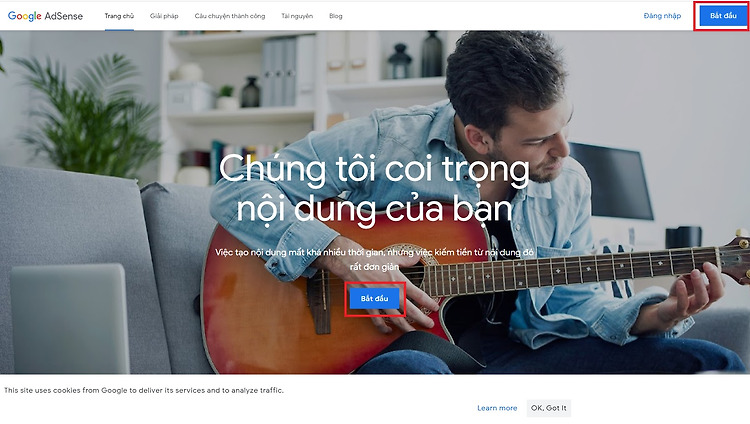Open the Learn more cookie link
This screenshot has height=424, width=750.
point(497,408)
